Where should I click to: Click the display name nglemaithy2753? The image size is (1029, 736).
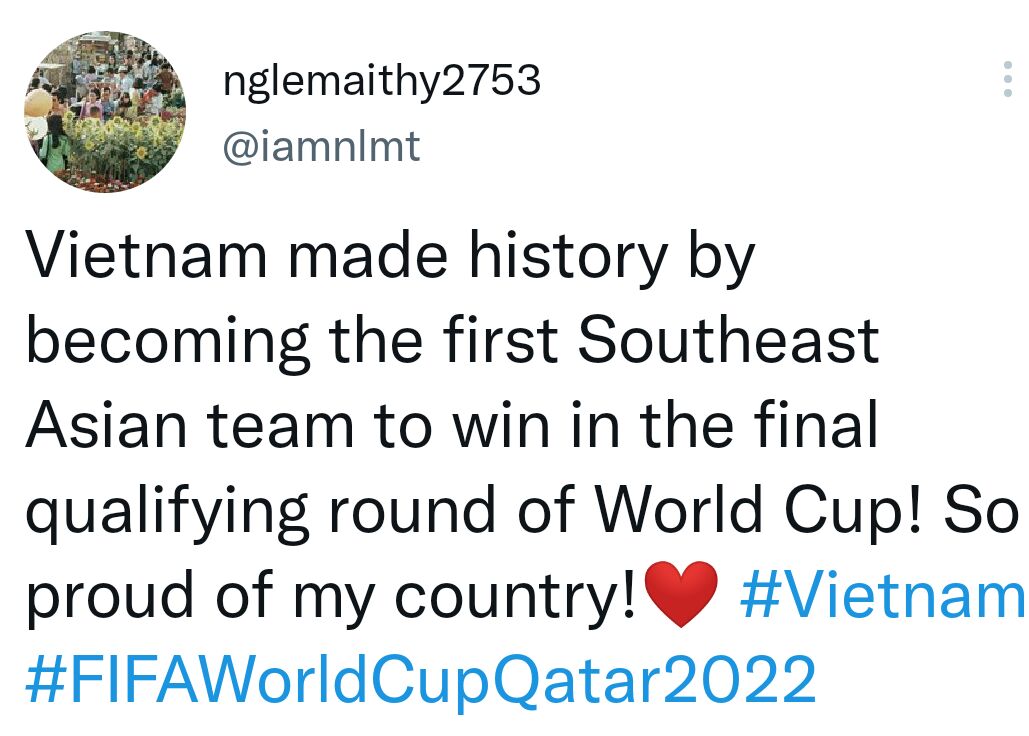(x=381, y=81)
